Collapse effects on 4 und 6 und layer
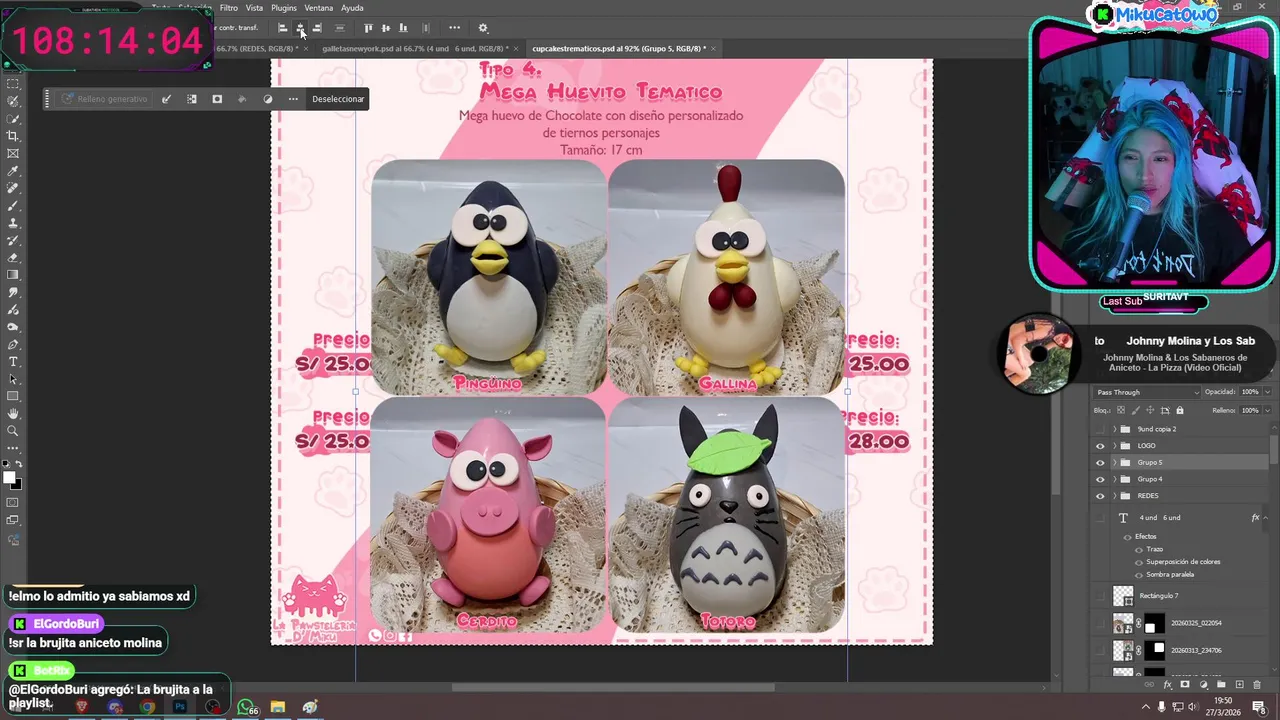 coord(1266,518)
